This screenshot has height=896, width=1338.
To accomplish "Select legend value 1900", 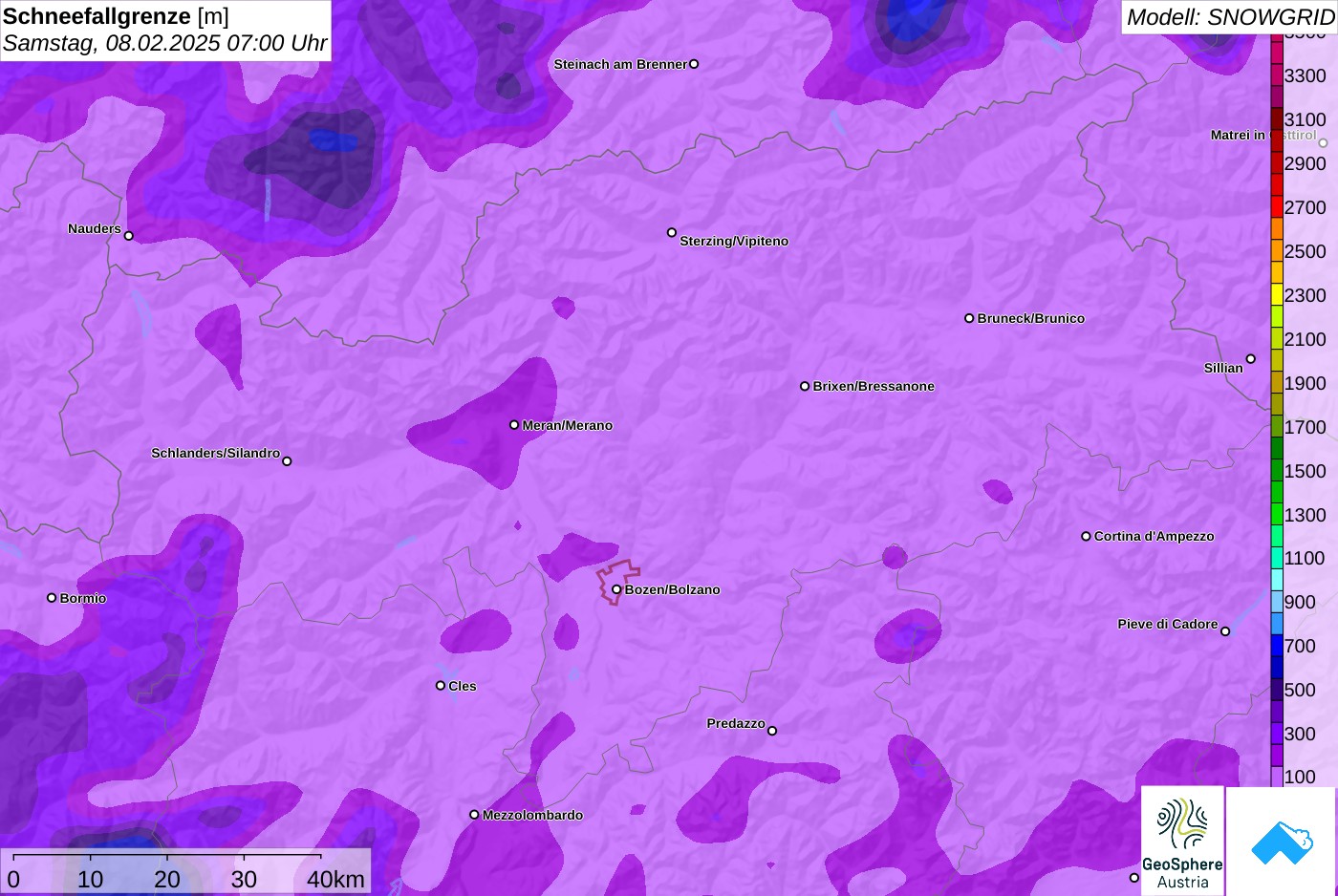I will [x=1306, y=383].
